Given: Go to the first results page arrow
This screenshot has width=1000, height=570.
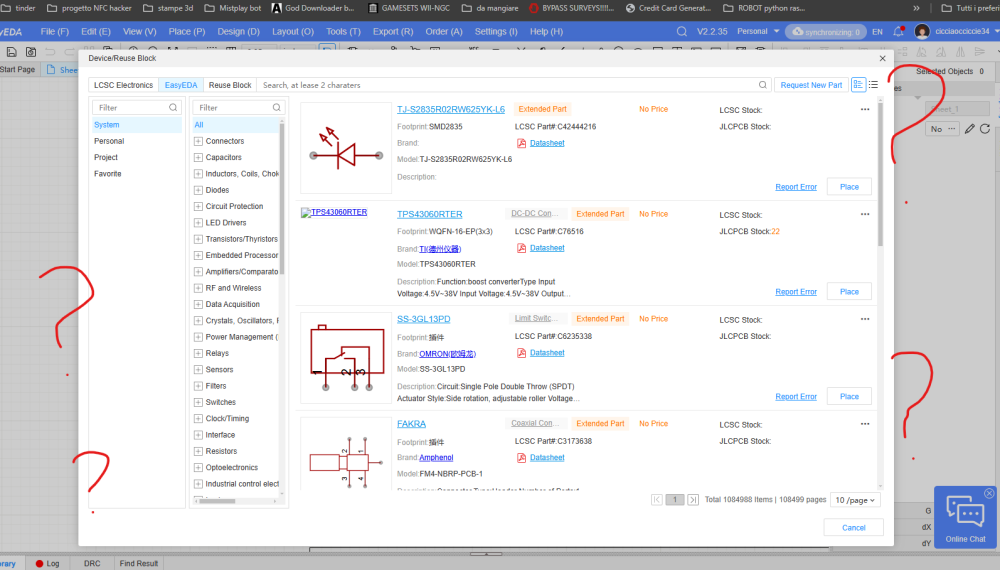Looking at the screenshot, I should [x=657, y=500].
